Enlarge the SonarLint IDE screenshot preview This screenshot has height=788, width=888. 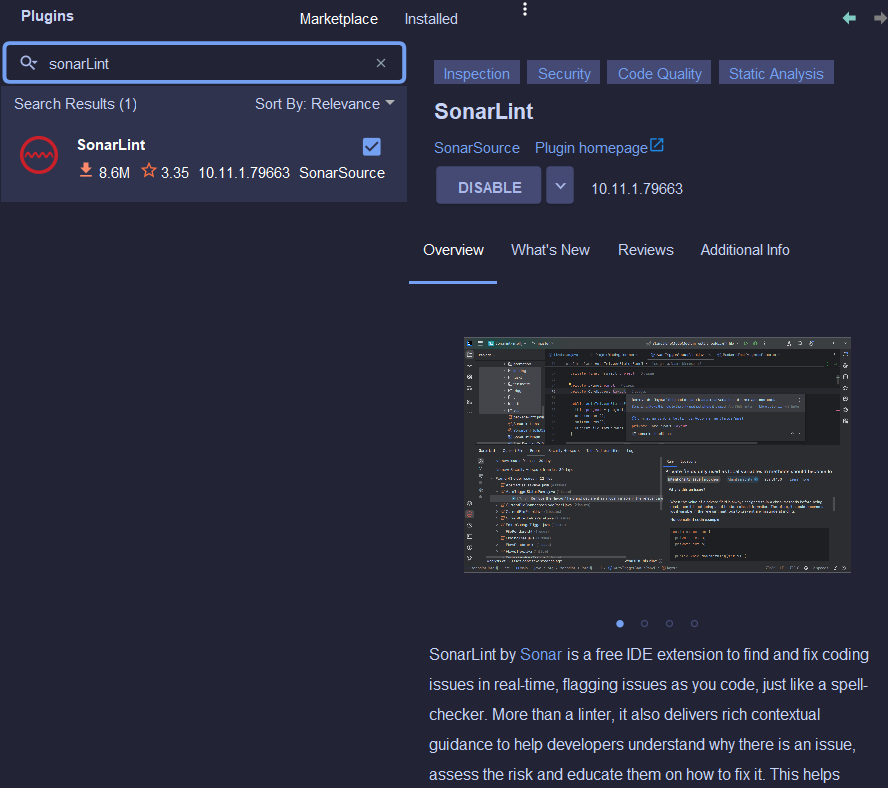pos(657,455)
